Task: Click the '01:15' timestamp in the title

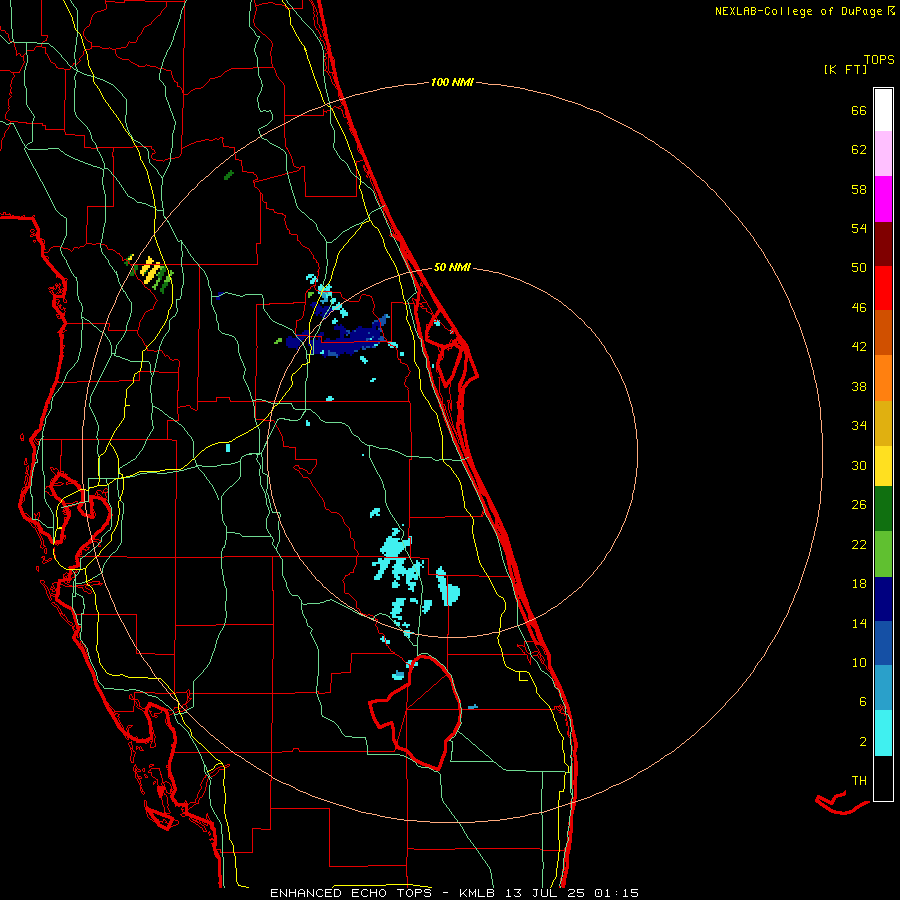Action: [x=616, y=893]
